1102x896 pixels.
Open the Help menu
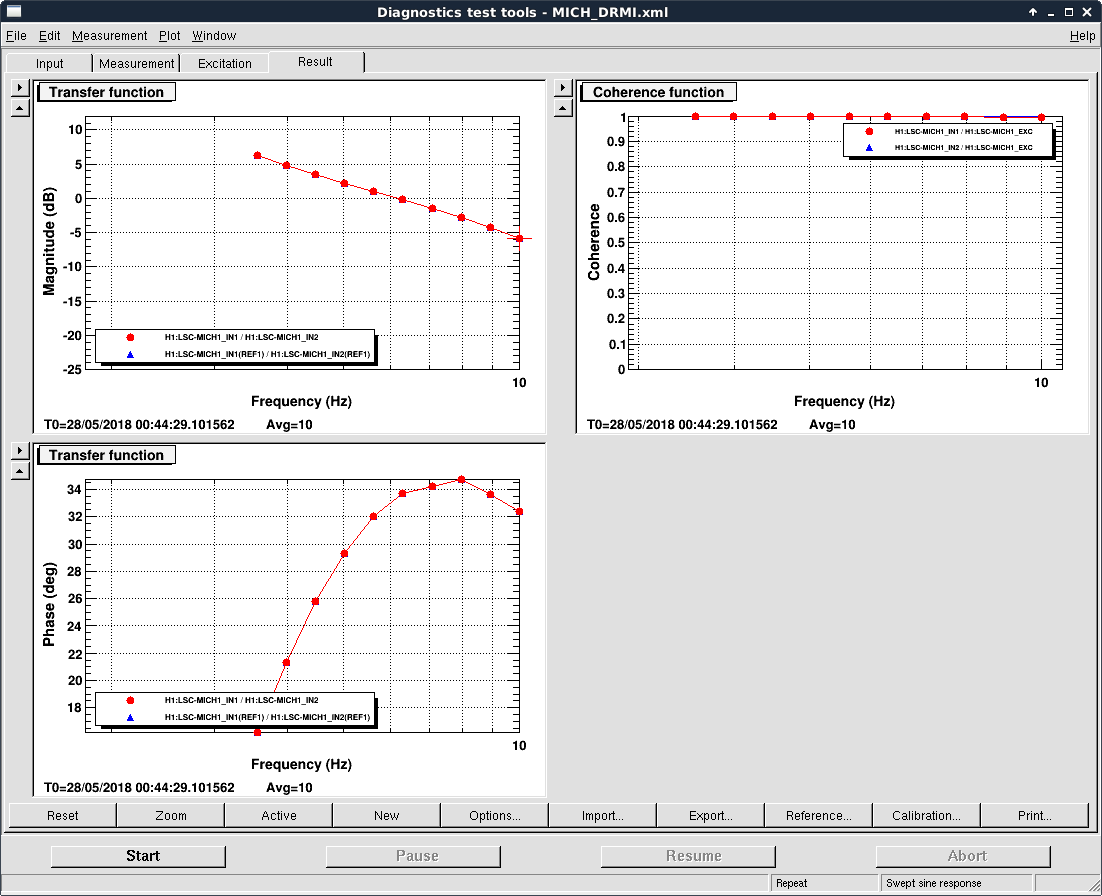(1082, 36)
